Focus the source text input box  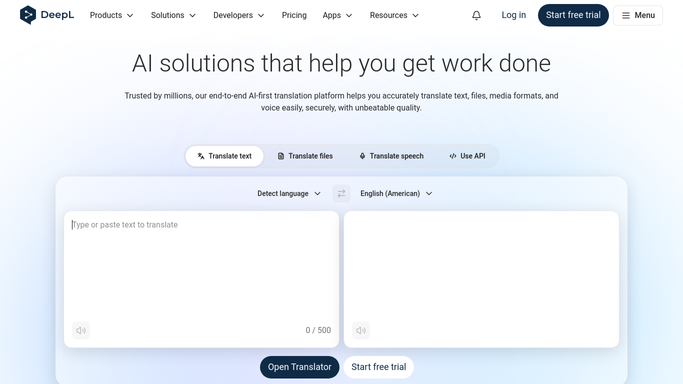click(201, 279)
